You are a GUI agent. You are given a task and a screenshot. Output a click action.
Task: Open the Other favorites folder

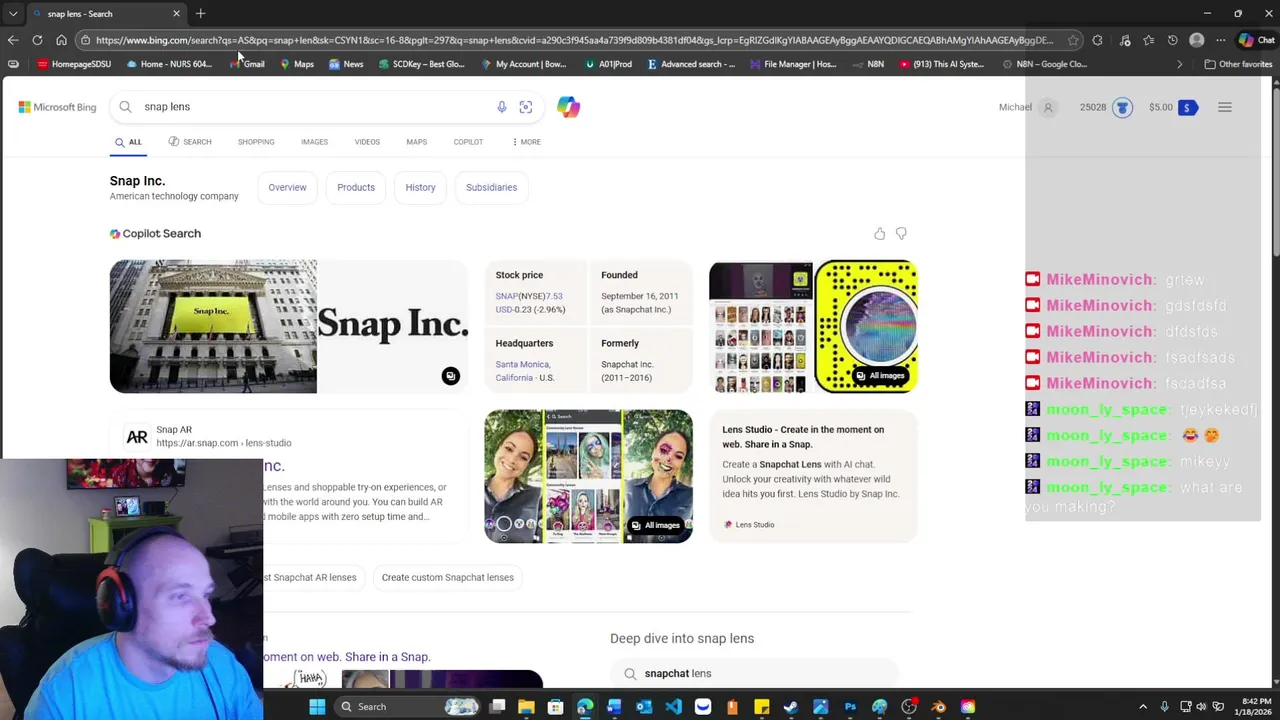click(1238, 64)
